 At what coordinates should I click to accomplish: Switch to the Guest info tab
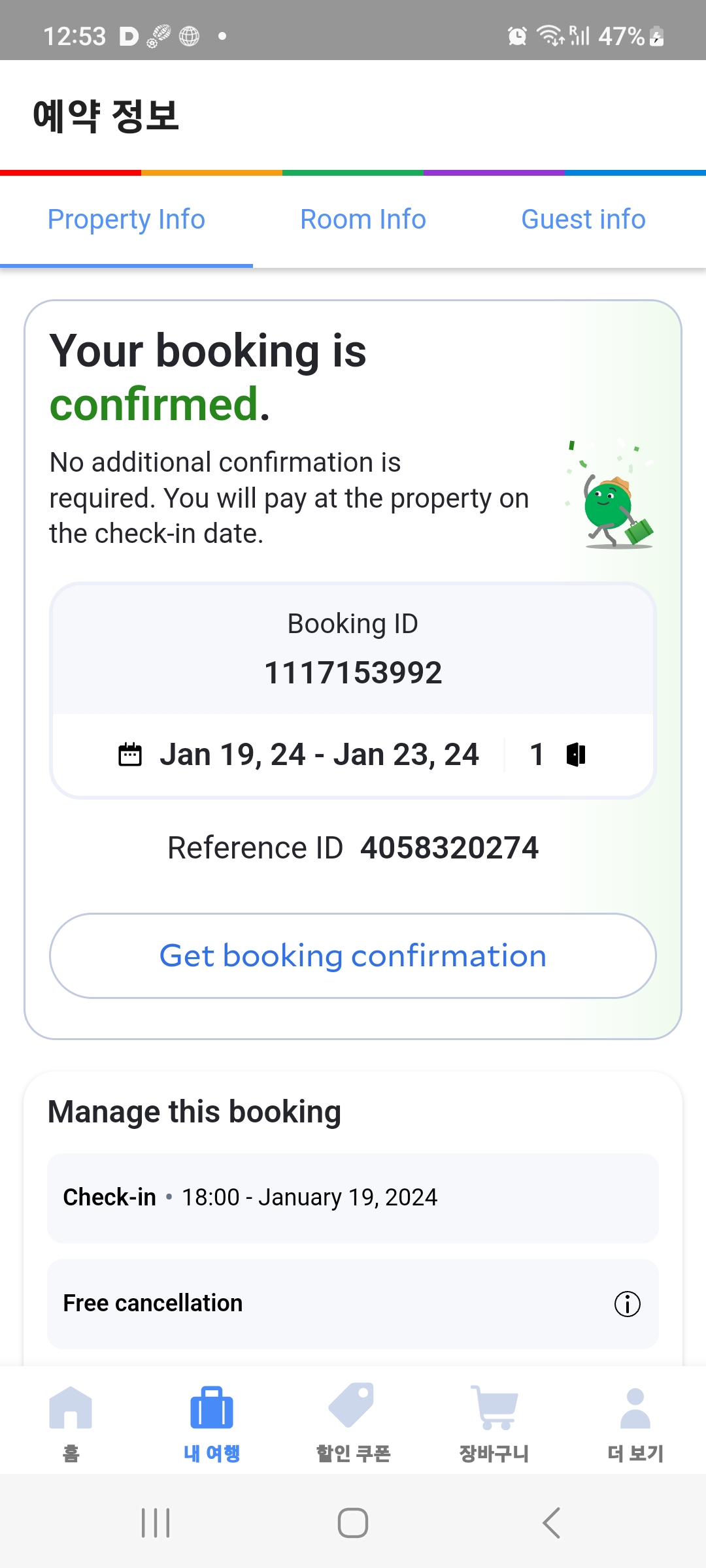(x=583, y=220)
